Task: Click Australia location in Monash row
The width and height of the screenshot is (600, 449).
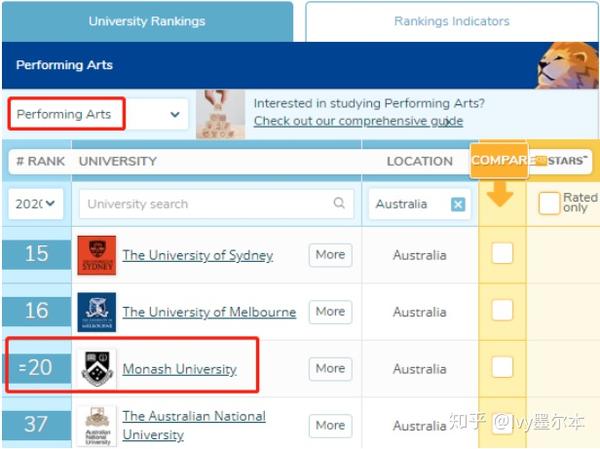Action: 420,369
